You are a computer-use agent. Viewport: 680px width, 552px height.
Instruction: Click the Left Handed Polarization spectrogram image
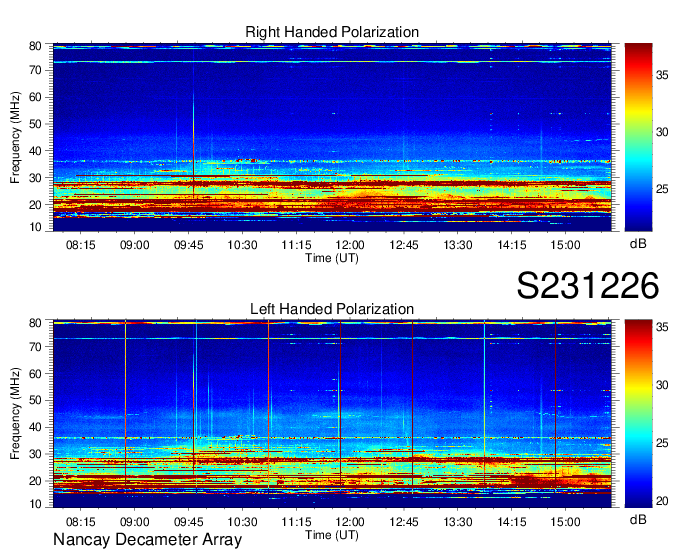click(332, 414)
